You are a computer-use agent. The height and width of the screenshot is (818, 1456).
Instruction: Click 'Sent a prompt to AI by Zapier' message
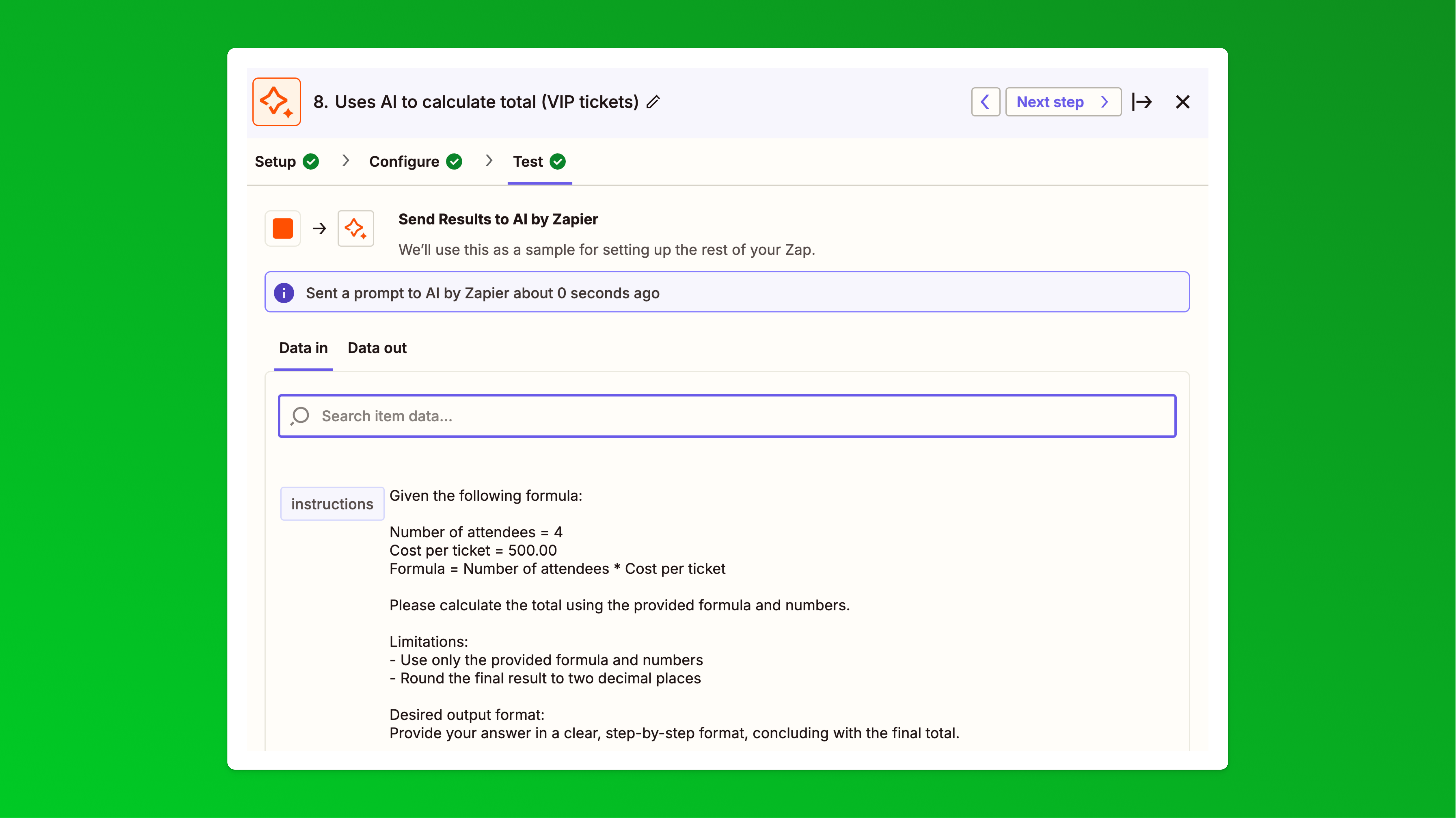point(483,293)
